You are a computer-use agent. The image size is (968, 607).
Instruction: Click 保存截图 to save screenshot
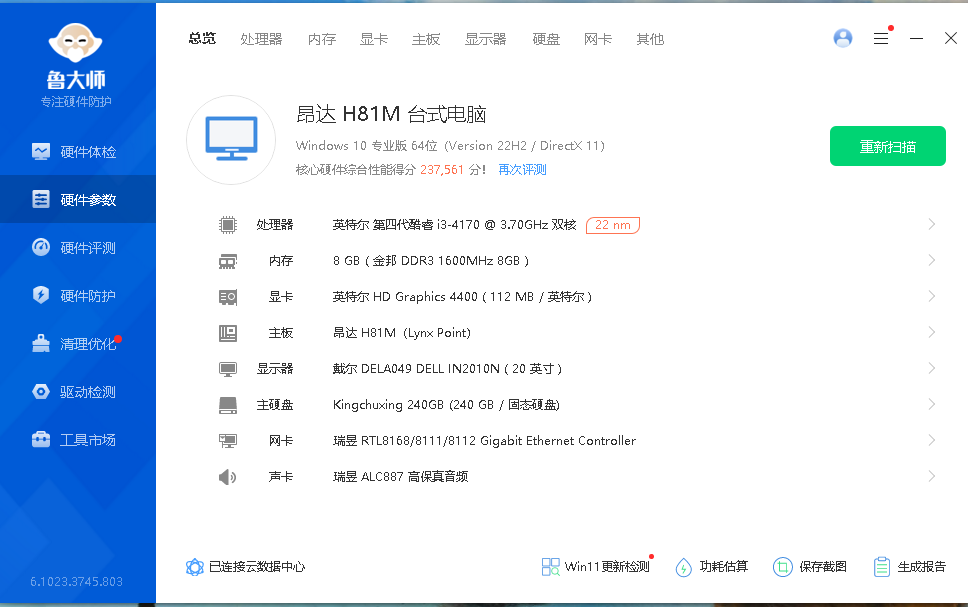tap(810, 567)
